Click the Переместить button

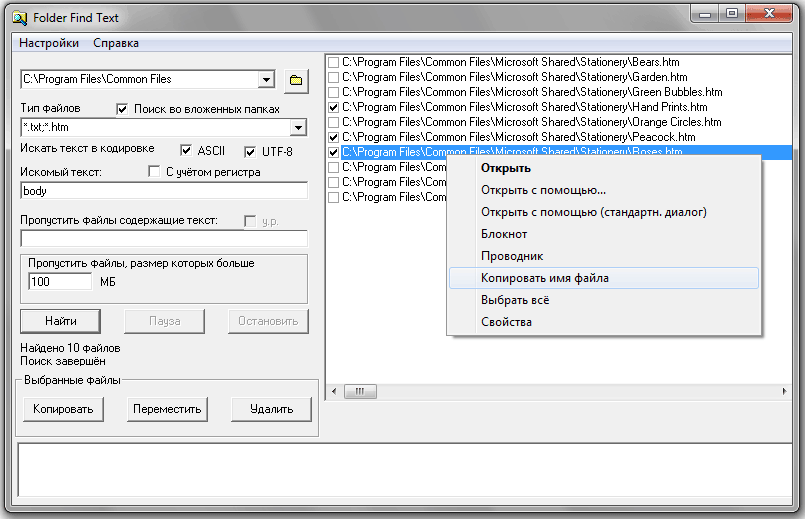[x=167, y=409]
